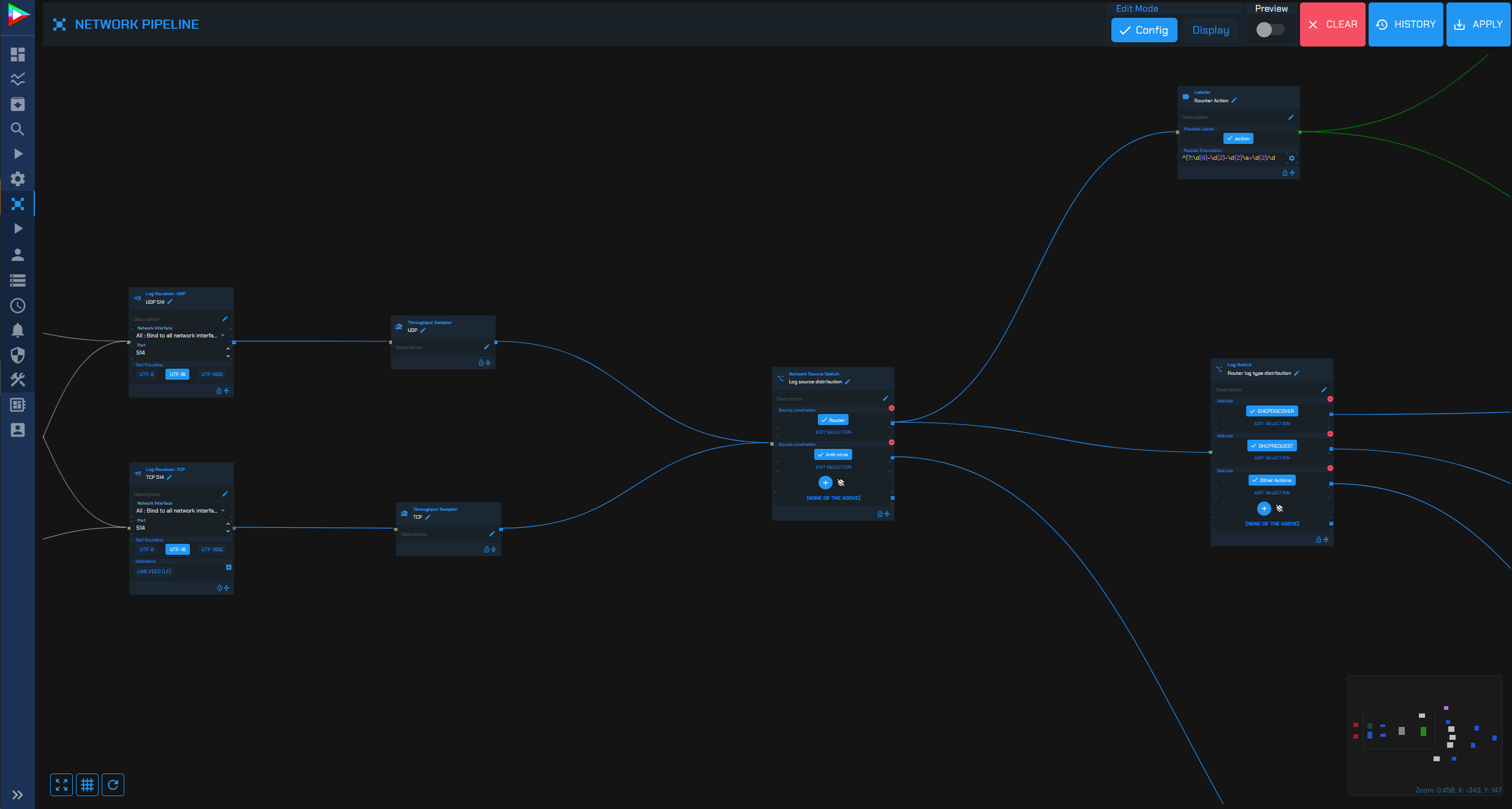The image size is (1512, 809).
Task: Open the tools wrench icon in the sidebar
Action: pyautogui.click(x=18, y=380)
